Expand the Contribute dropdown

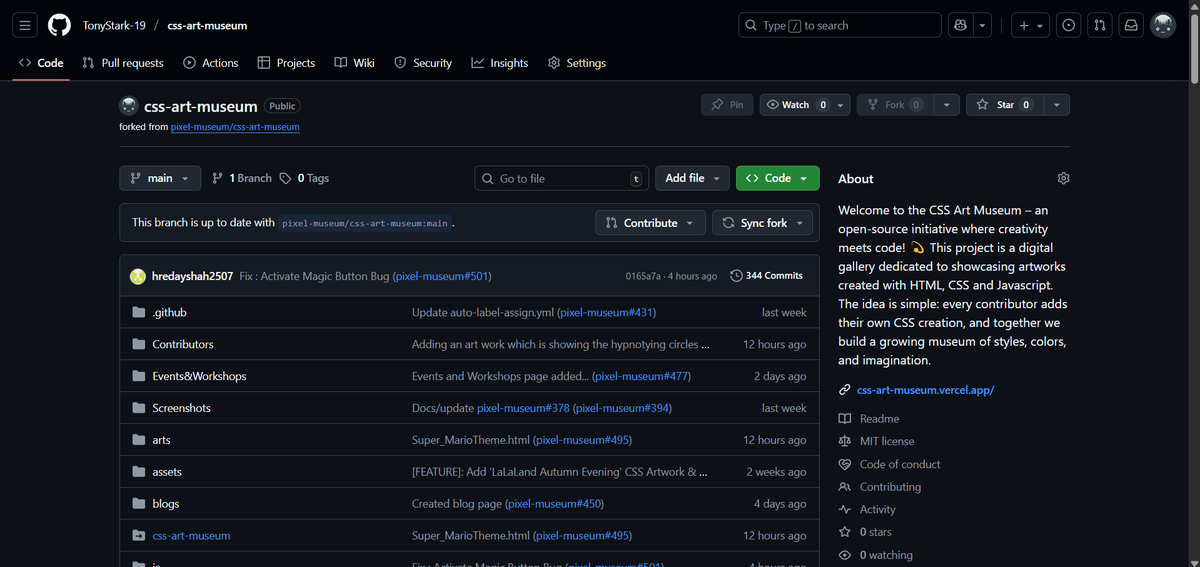click(x=651, y=223)
